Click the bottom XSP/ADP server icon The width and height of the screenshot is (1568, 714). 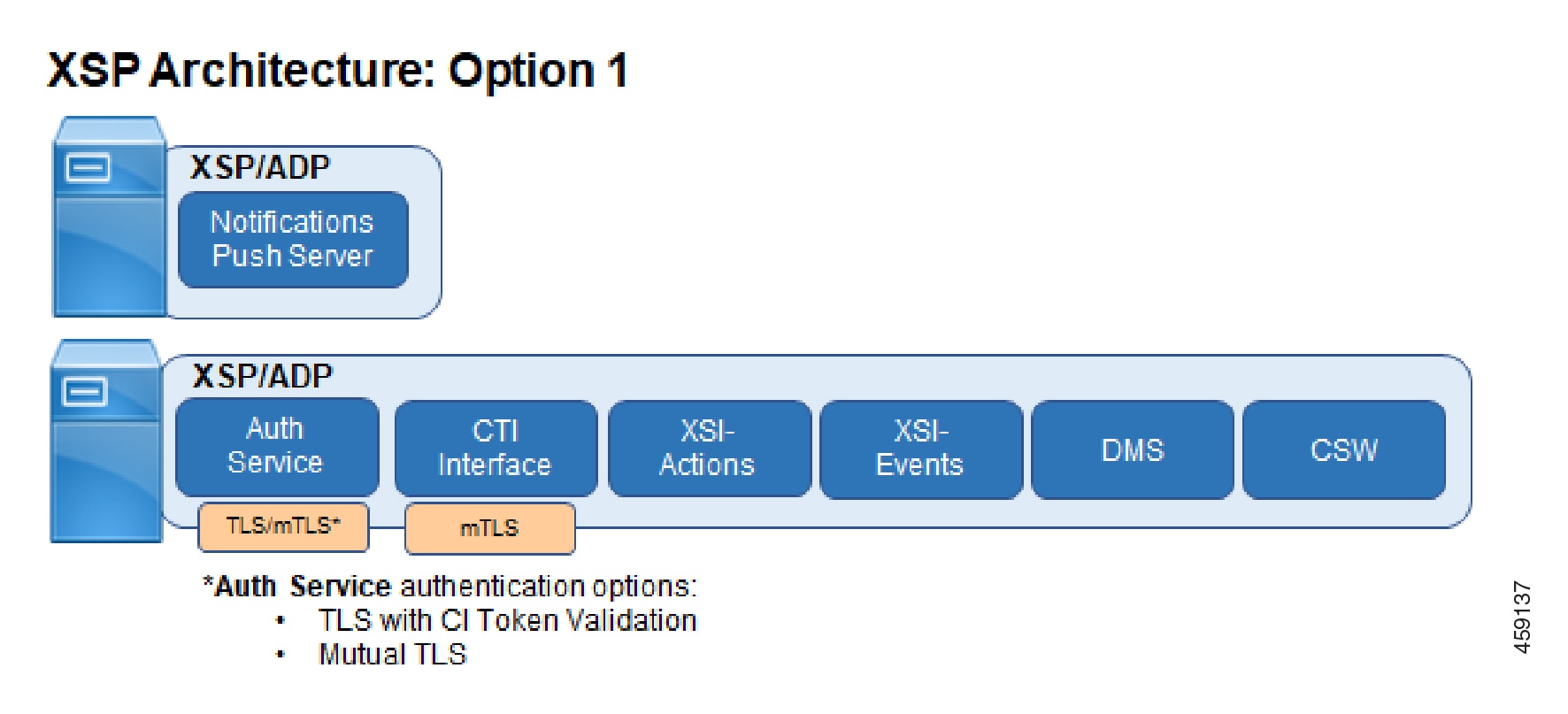click(107, 441)
